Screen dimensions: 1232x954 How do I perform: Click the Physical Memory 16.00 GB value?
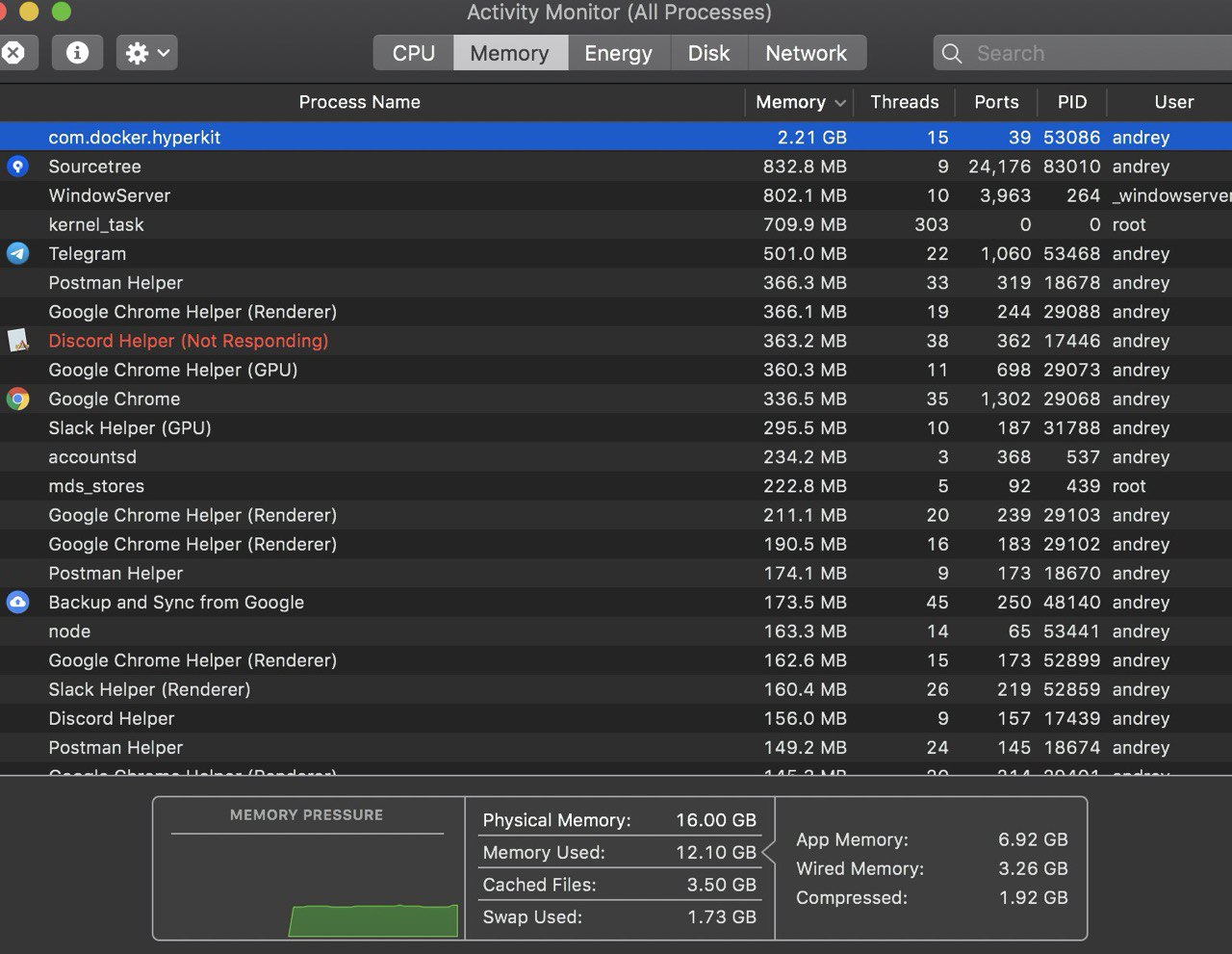click(715, 820)
